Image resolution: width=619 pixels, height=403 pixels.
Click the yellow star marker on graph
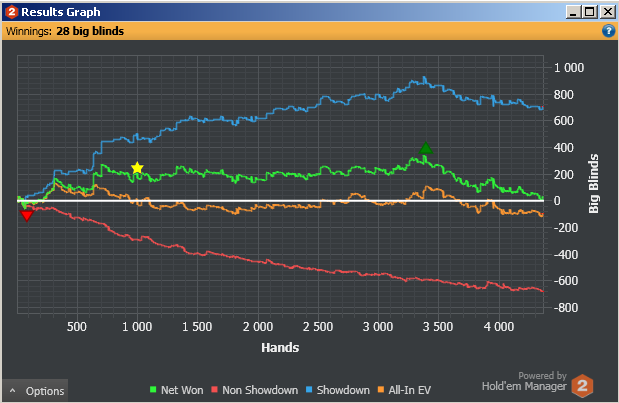click(x=137, y=168)
